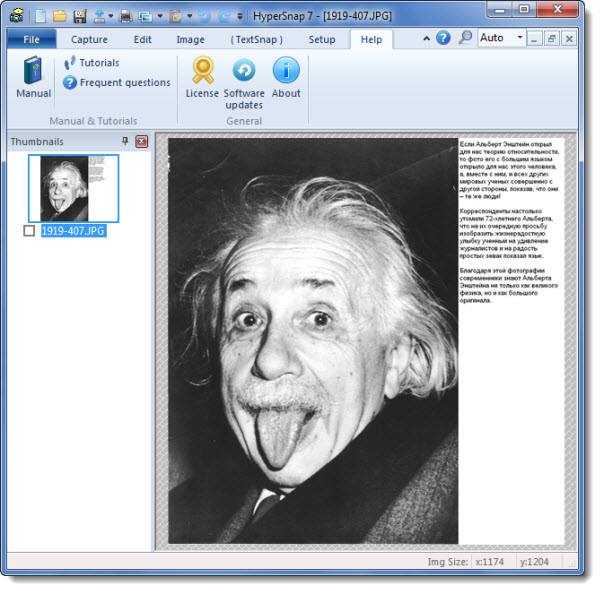Switch to the Edit tab
The image size is (600, 591).
[142, 39]
